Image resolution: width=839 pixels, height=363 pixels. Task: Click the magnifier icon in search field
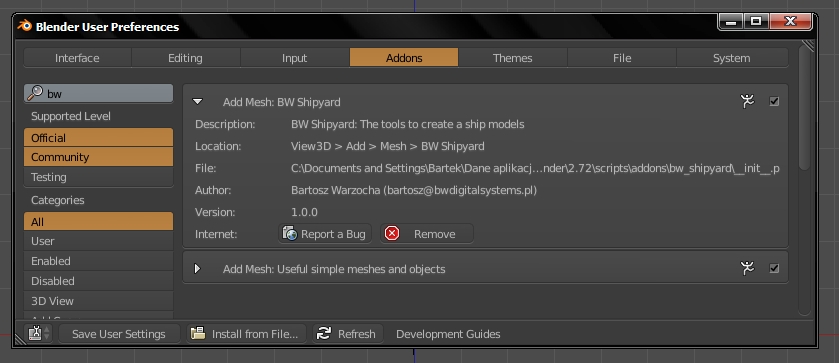[x=35, y=93]
